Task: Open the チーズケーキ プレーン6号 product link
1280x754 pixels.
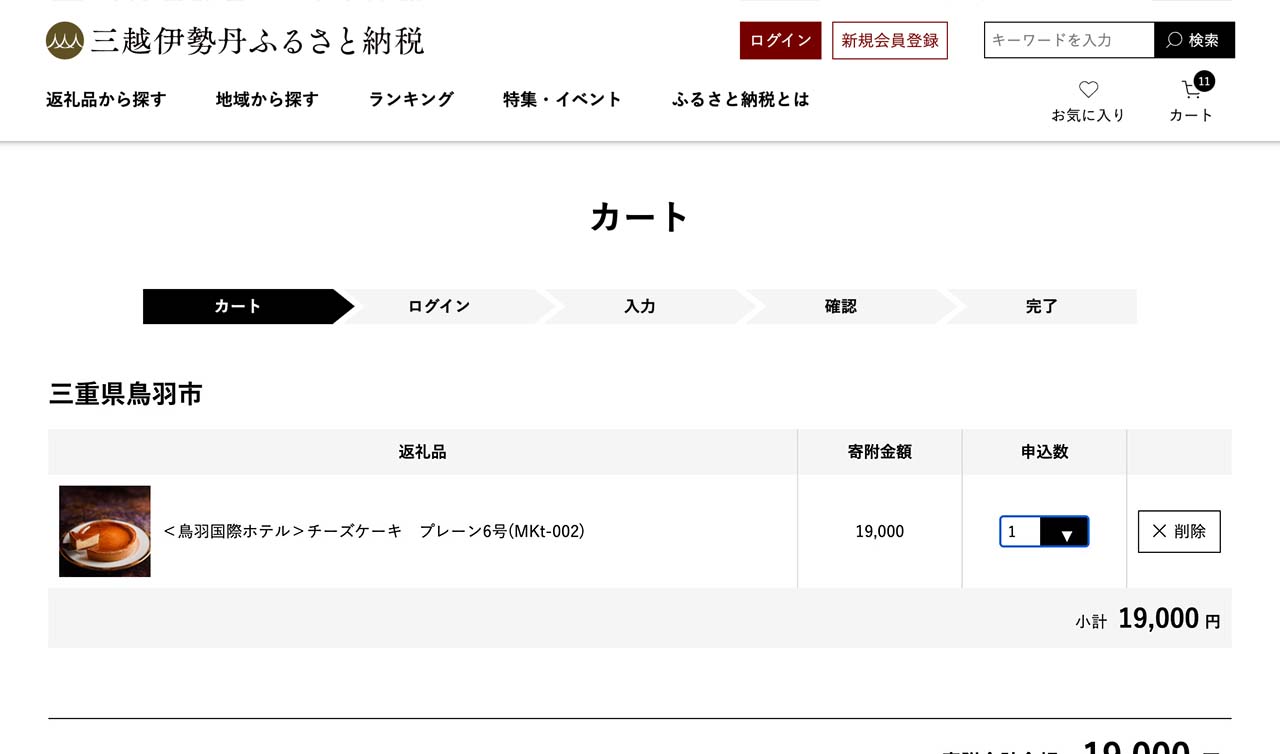Action: pos(374,531)
